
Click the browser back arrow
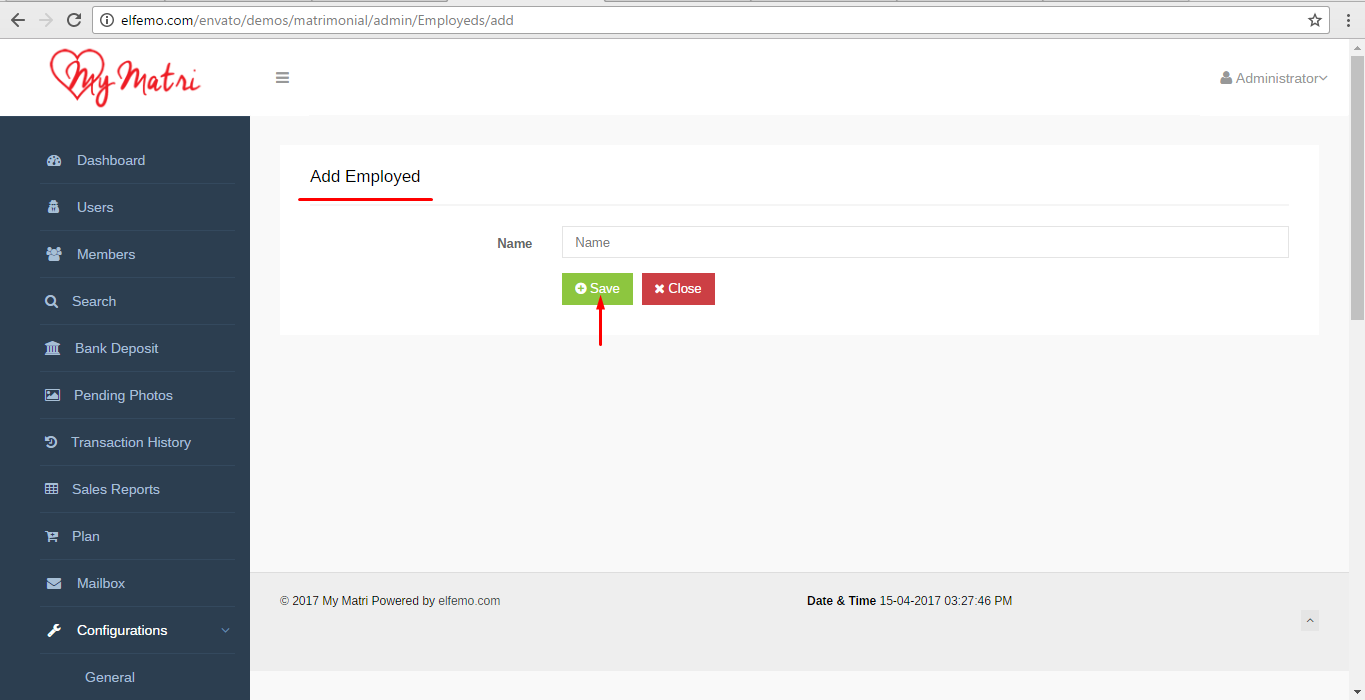17,20
